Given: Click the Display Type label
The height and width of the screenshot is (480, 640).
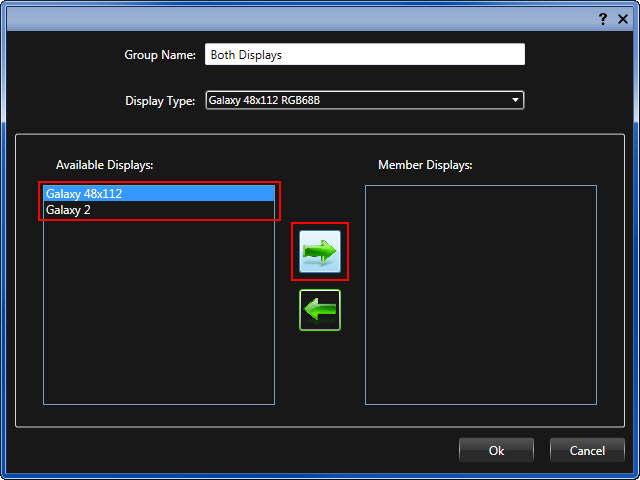Looking at the screenshot, I should click(160, 100).
